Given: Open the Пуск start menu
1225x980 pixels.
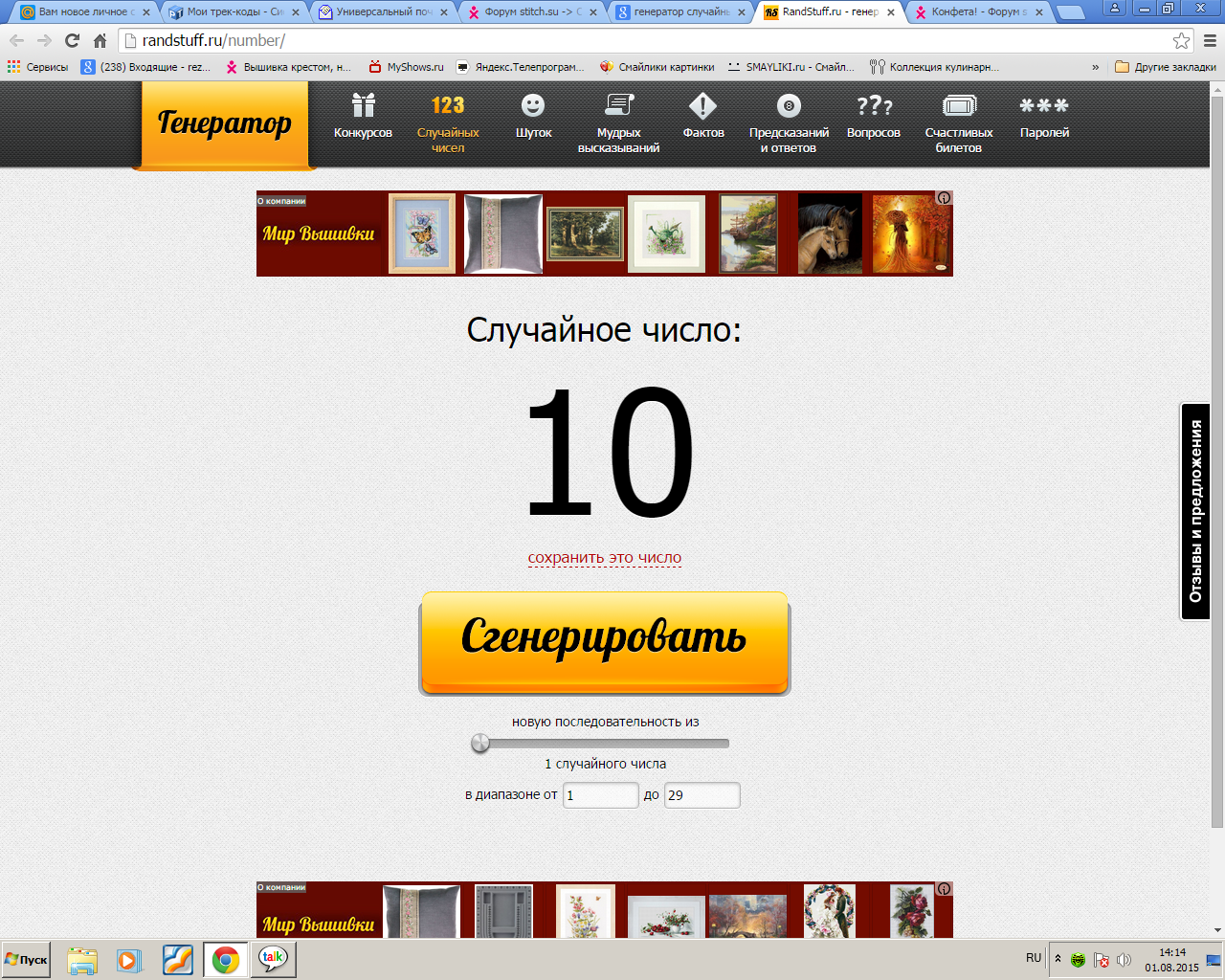Looking at the screenshot, I should [x=27, y=959].
